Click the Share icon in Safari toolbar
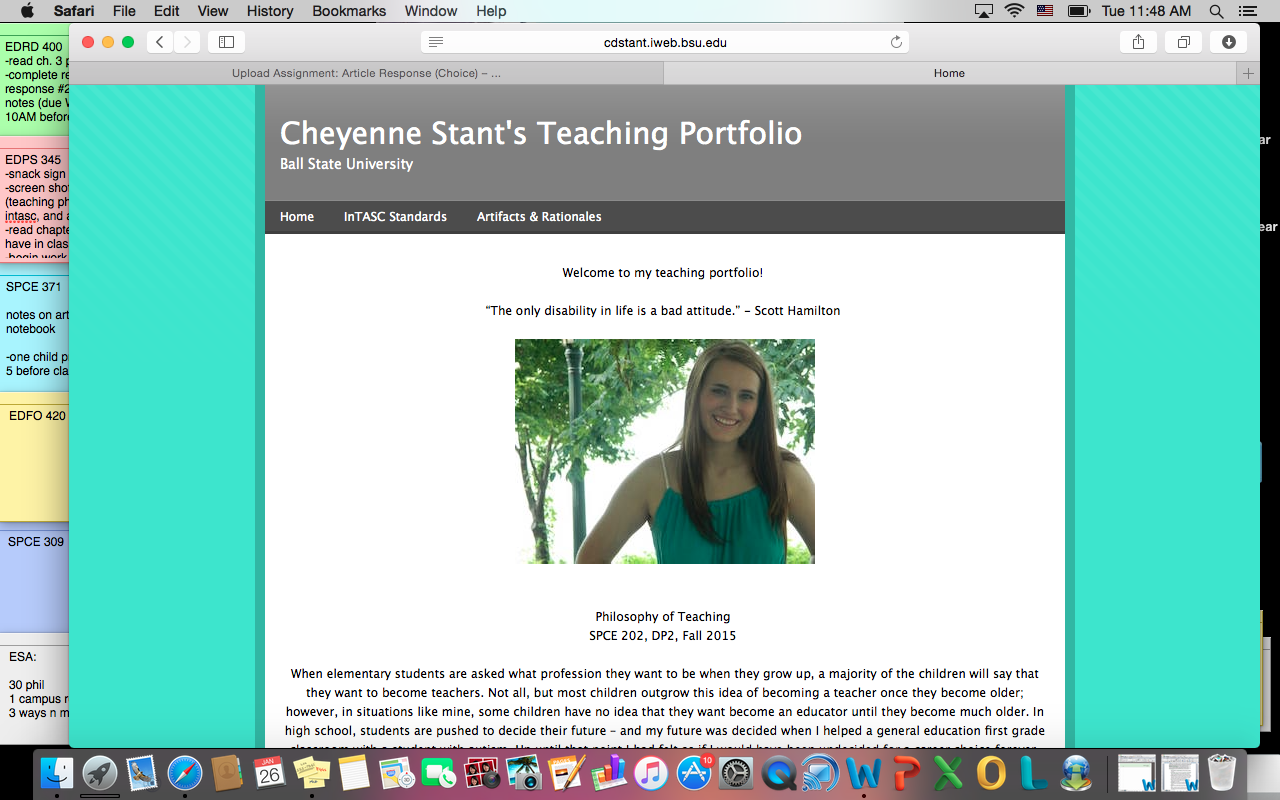Screen dimensions: 1280x800 [1138, 42]
